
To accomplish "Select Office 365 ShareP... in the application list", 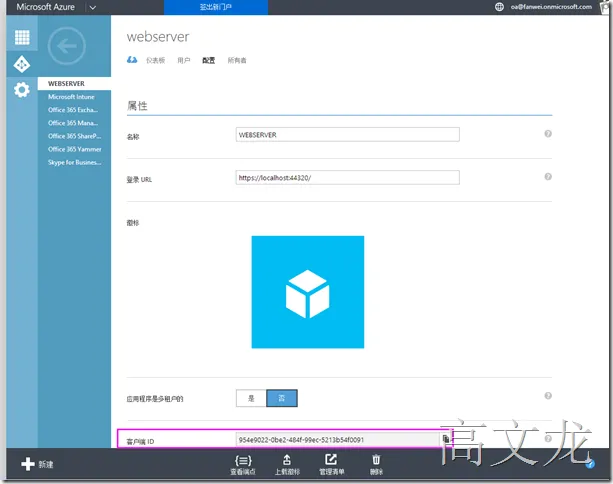I will [x=74, y=136].
